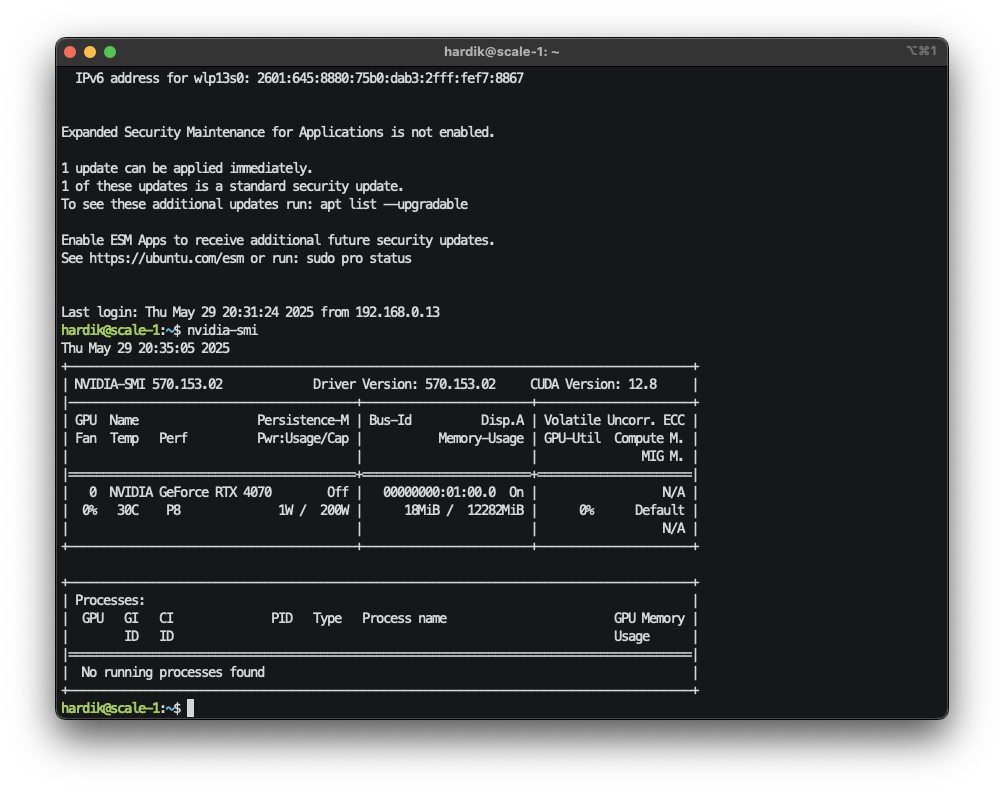The width and height of the screenshot is (1004, 793).
Task: Click the 'GPU Memory' column header
Action: (x=649, y=618)
